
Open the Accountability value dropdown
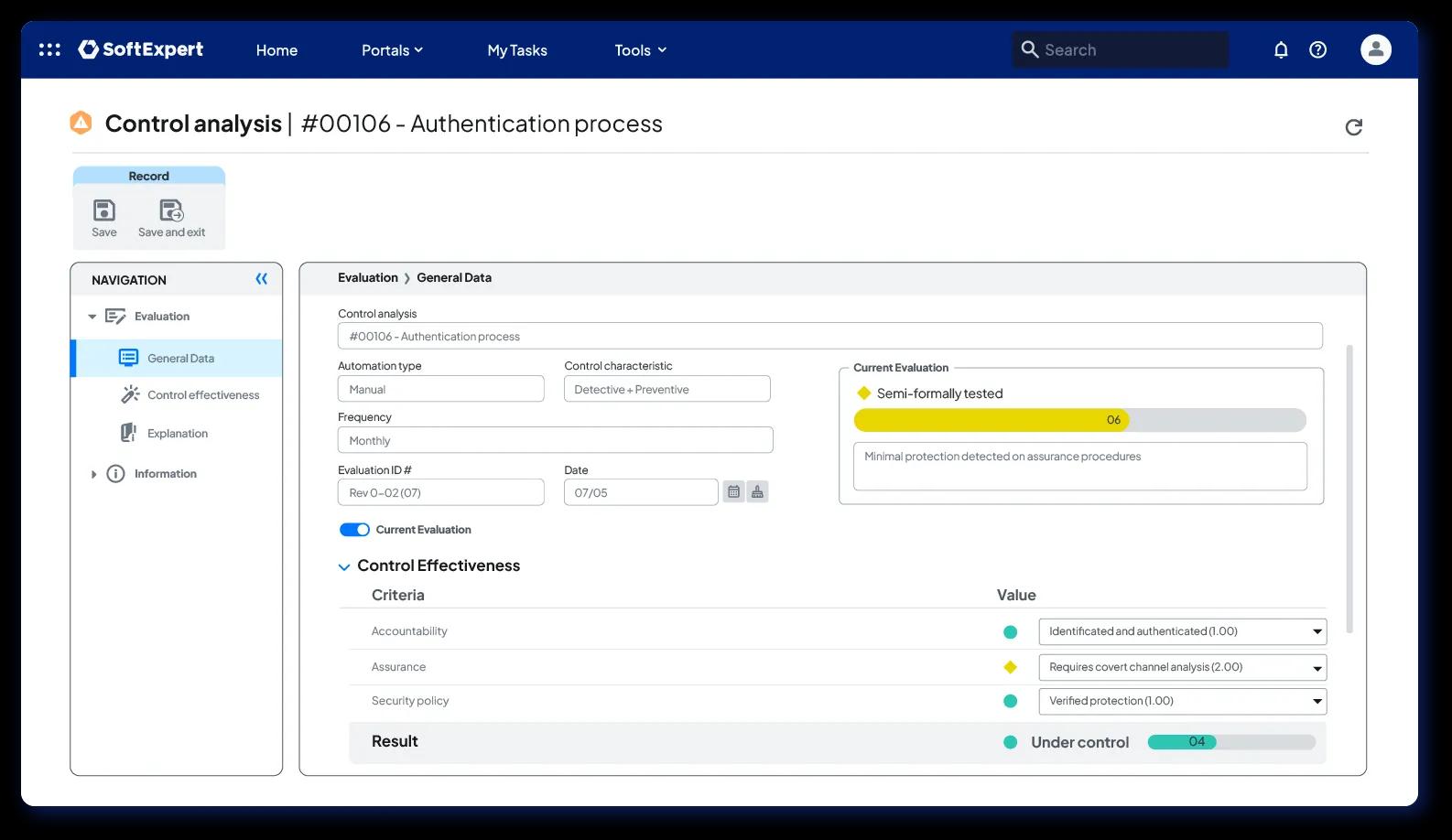tap(1182, 631)
